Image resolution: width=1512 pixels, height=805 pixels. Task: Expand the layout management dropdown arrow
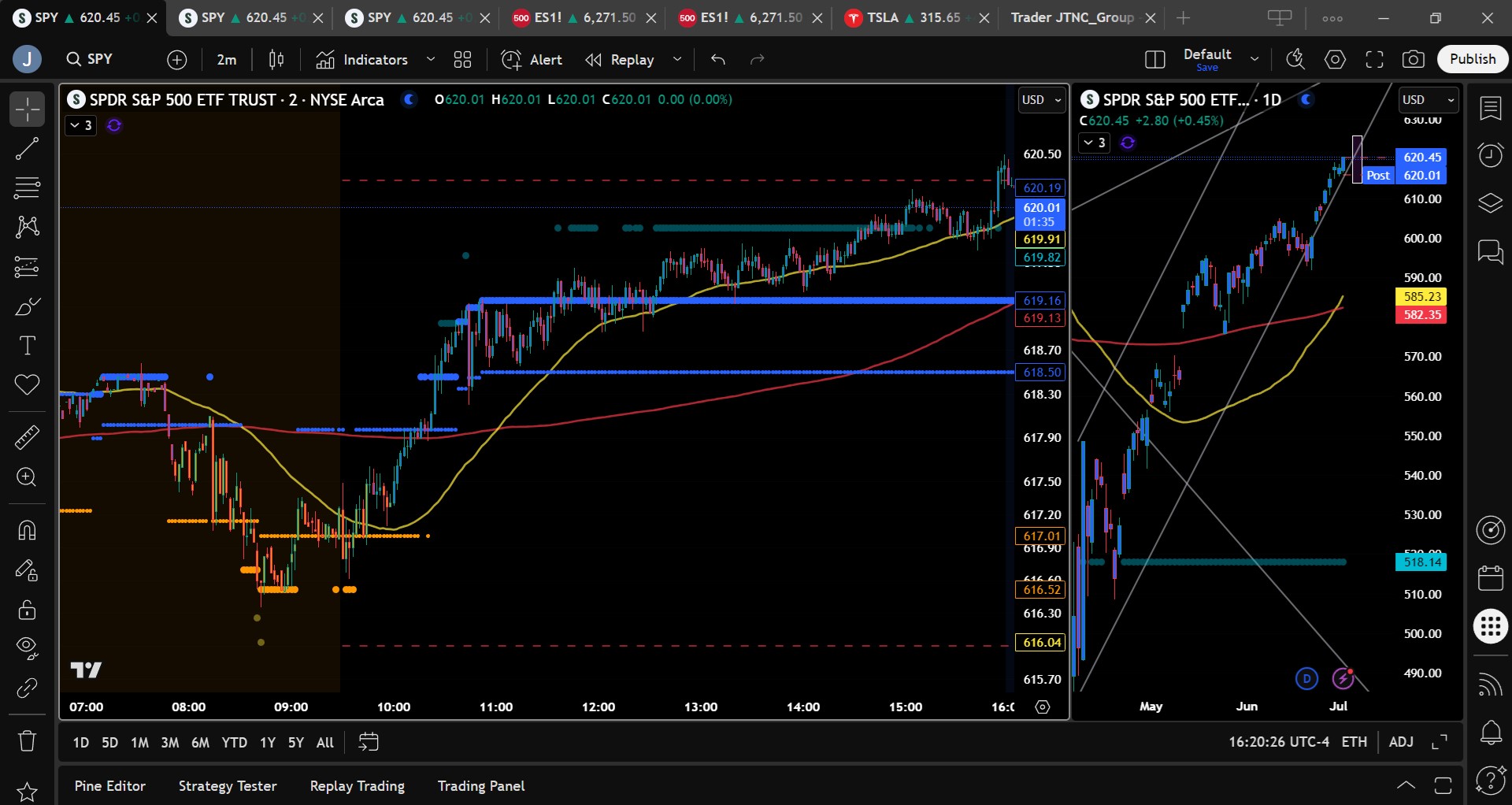tap(1254, 59)
